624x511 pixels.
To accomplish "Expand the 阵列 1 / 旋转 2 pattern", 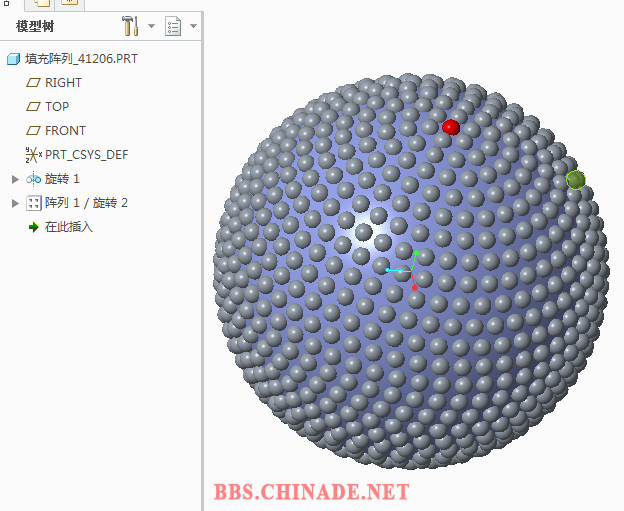I will pos(15,204).
